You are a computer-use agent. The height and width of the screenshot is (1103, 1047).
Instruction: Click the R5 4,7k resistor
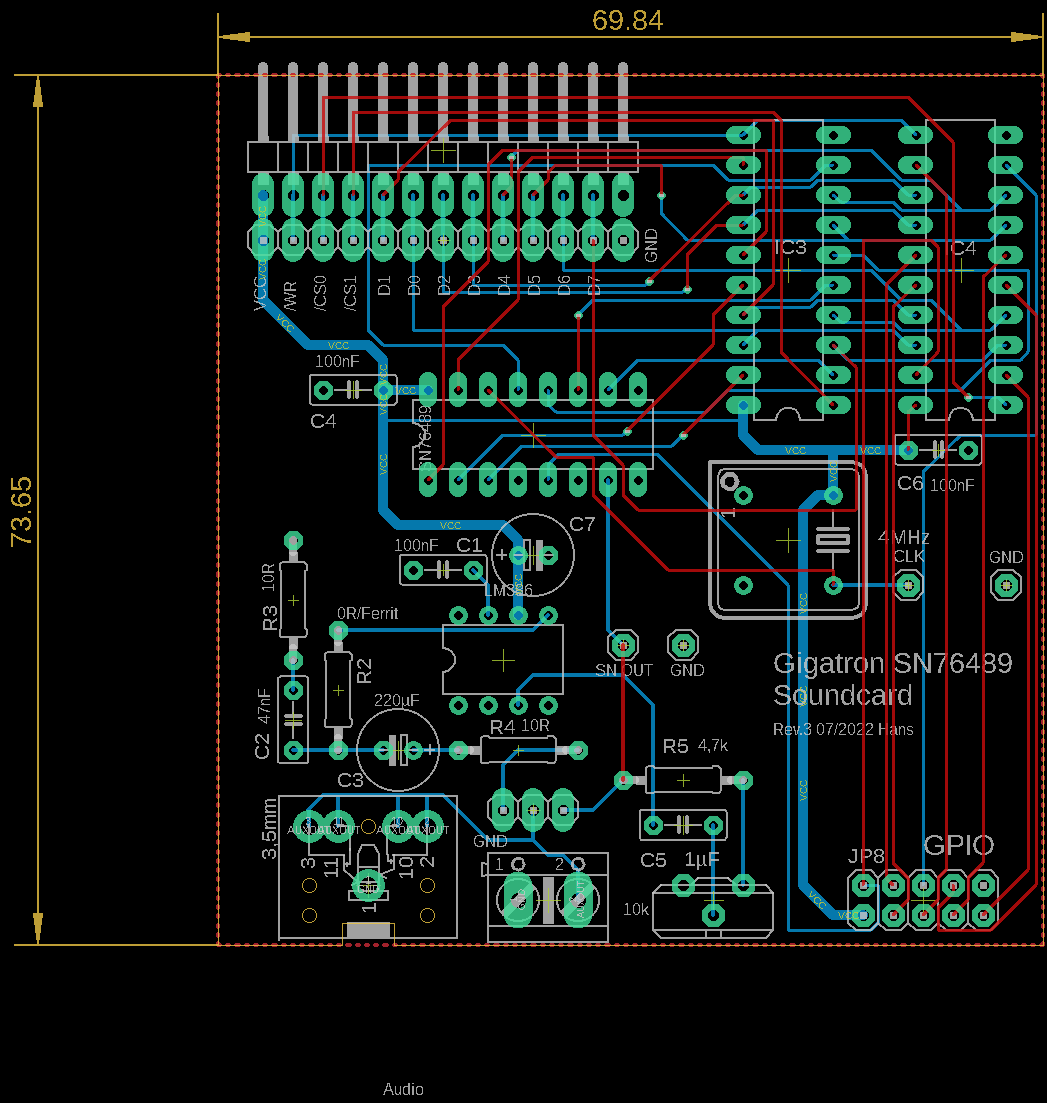683,779
